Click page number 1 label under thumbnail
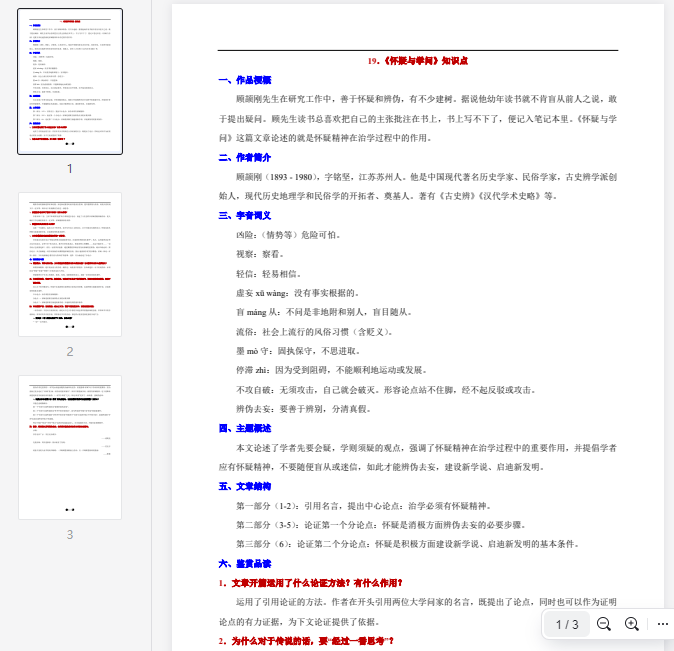This screenshot has height=651, width=674. click(x=70, y=168)
